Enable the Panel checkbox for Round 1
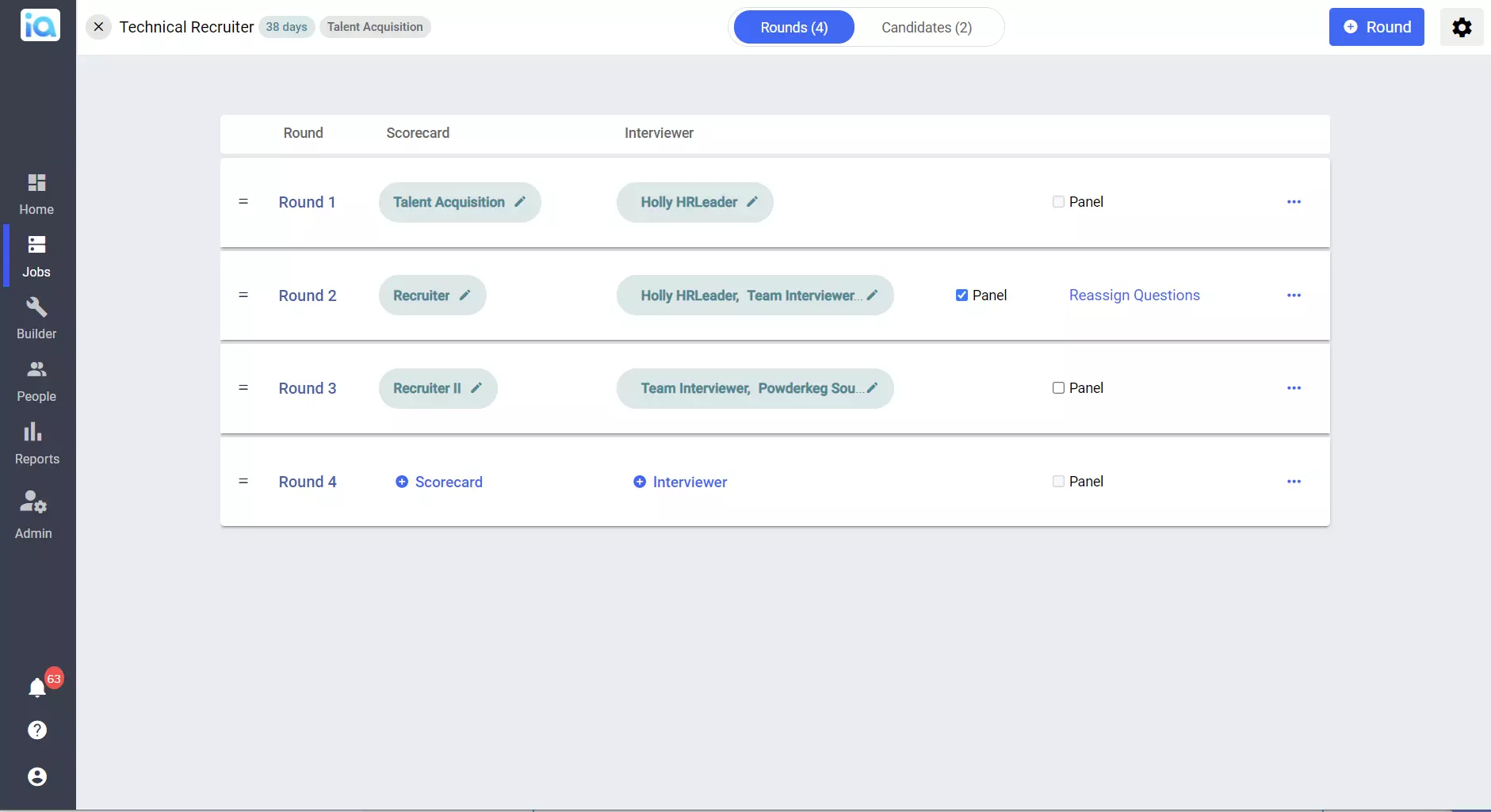This screenshot has width=1491, height=812. (1058, 202)
